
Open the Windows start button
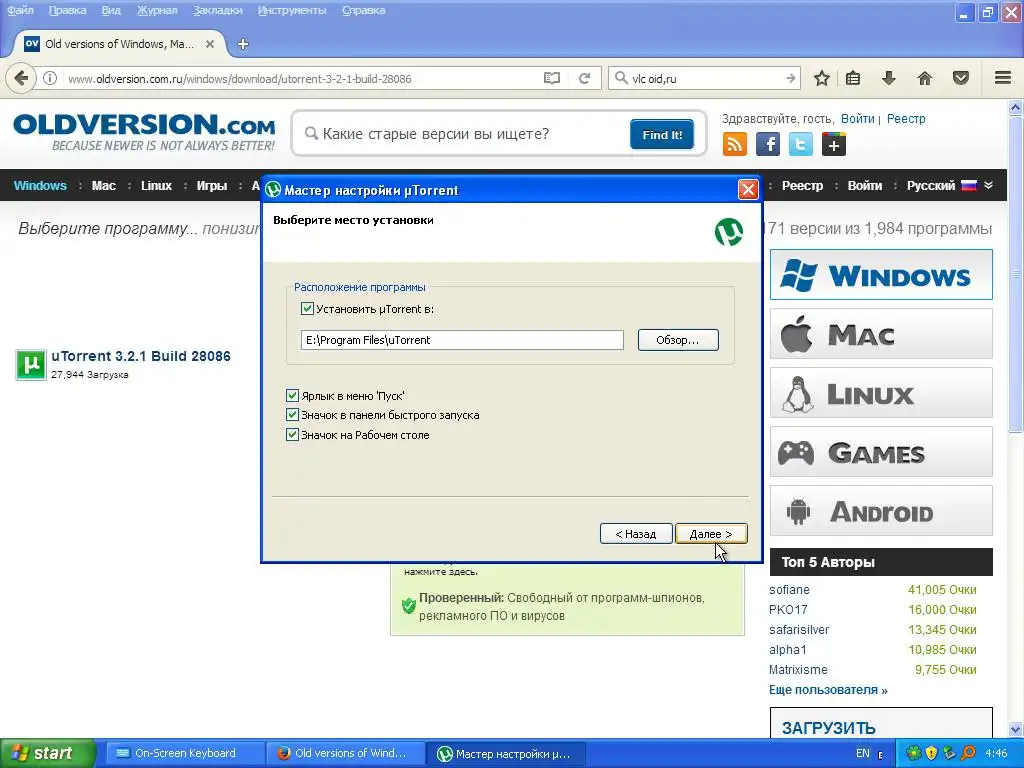tap(47, 753)
